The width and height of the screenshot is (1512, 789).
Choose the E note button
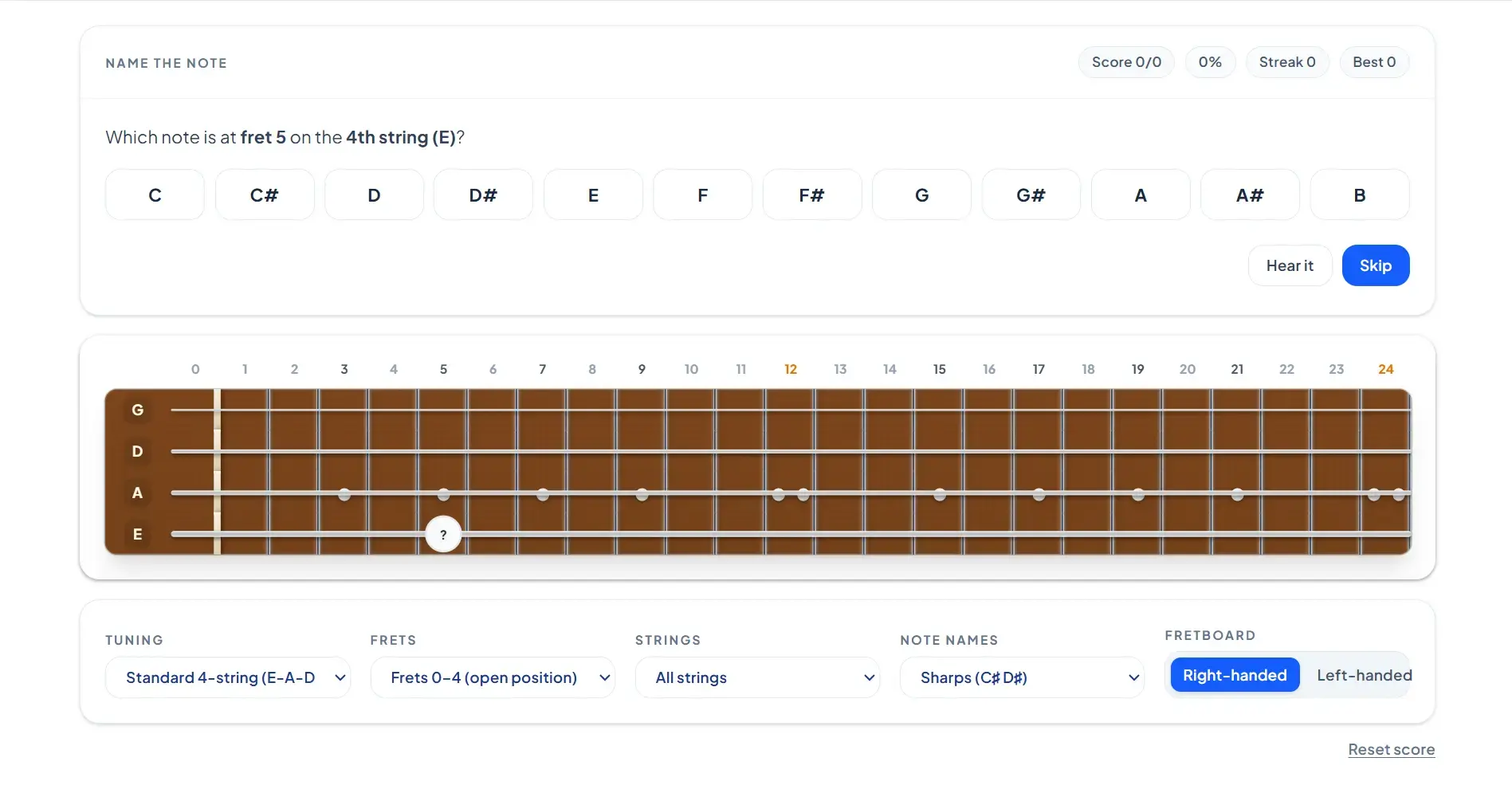coord(593,195)
